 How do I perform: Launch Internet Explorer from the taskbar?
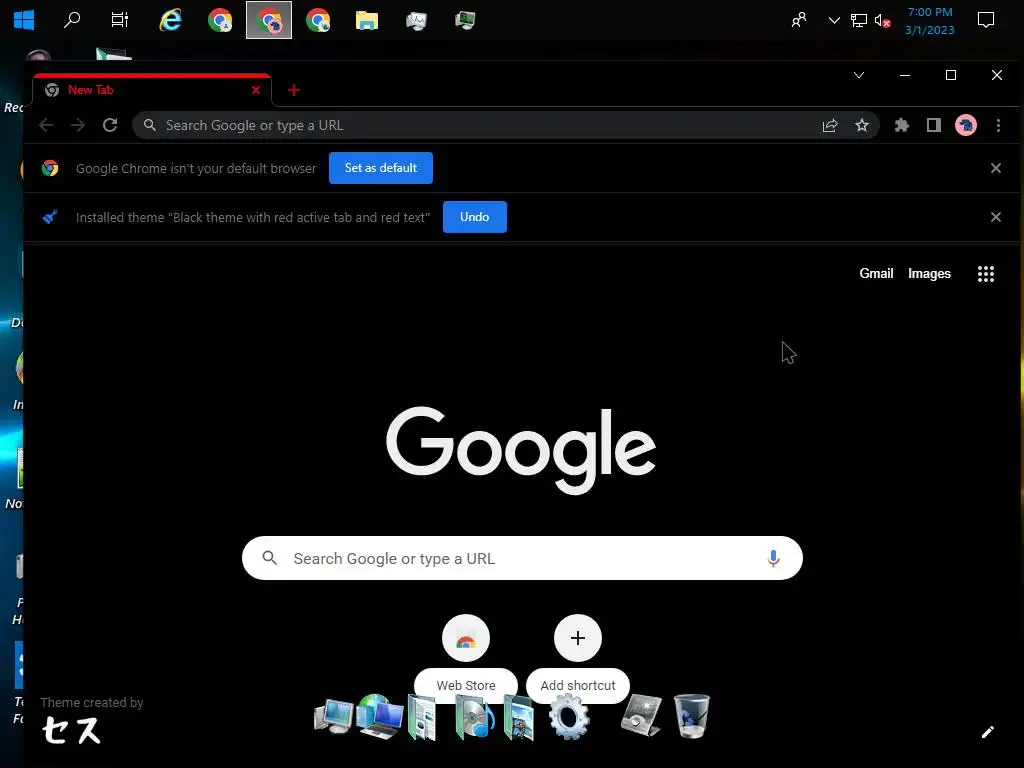click(170, 20)
